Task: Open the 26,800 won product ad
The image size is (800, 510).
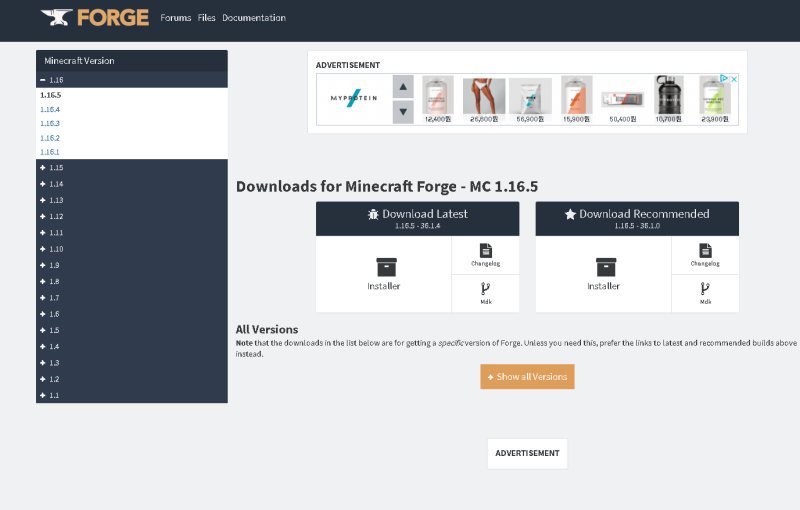Action: point(484,99)
